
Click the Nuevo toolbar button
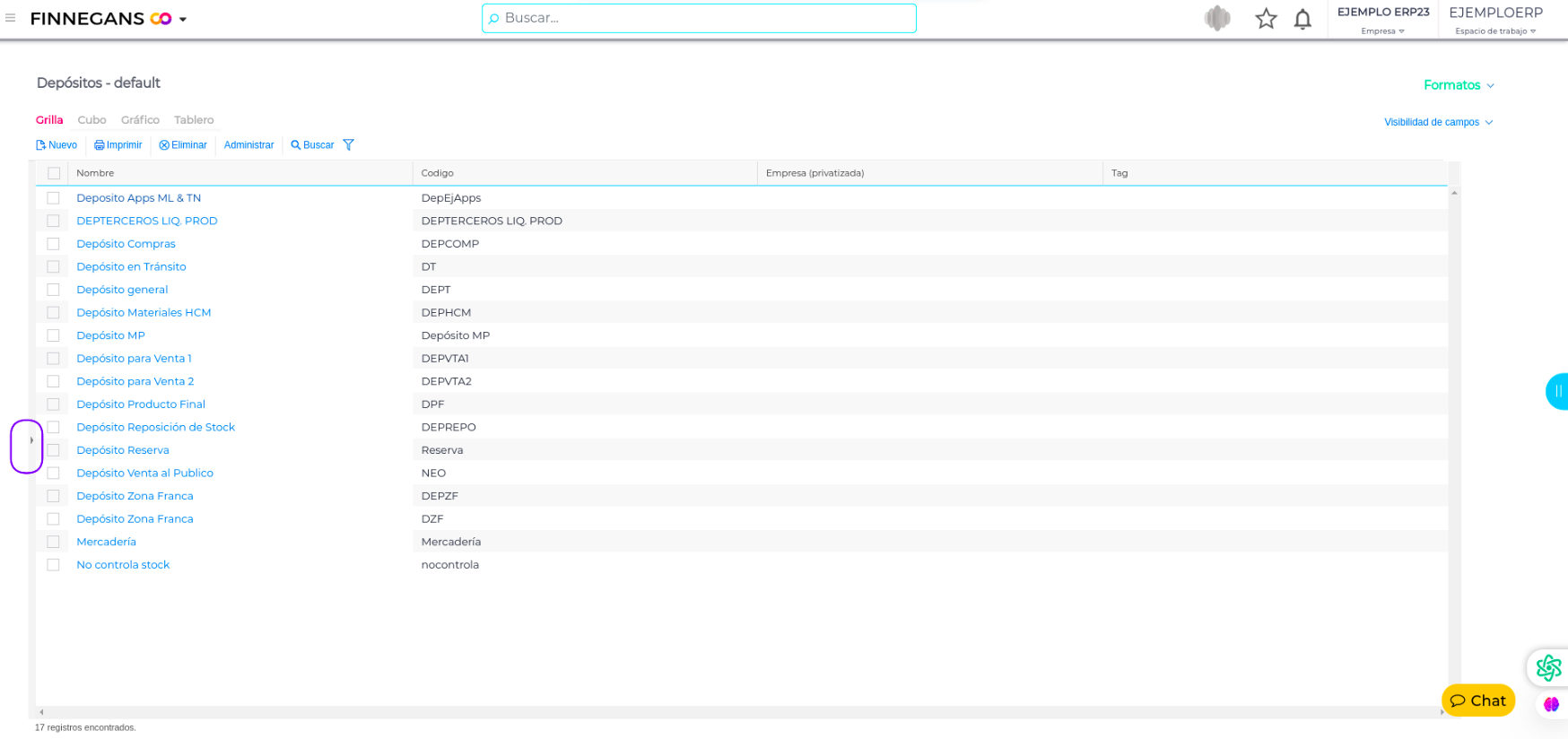click(x=57, y=145)
